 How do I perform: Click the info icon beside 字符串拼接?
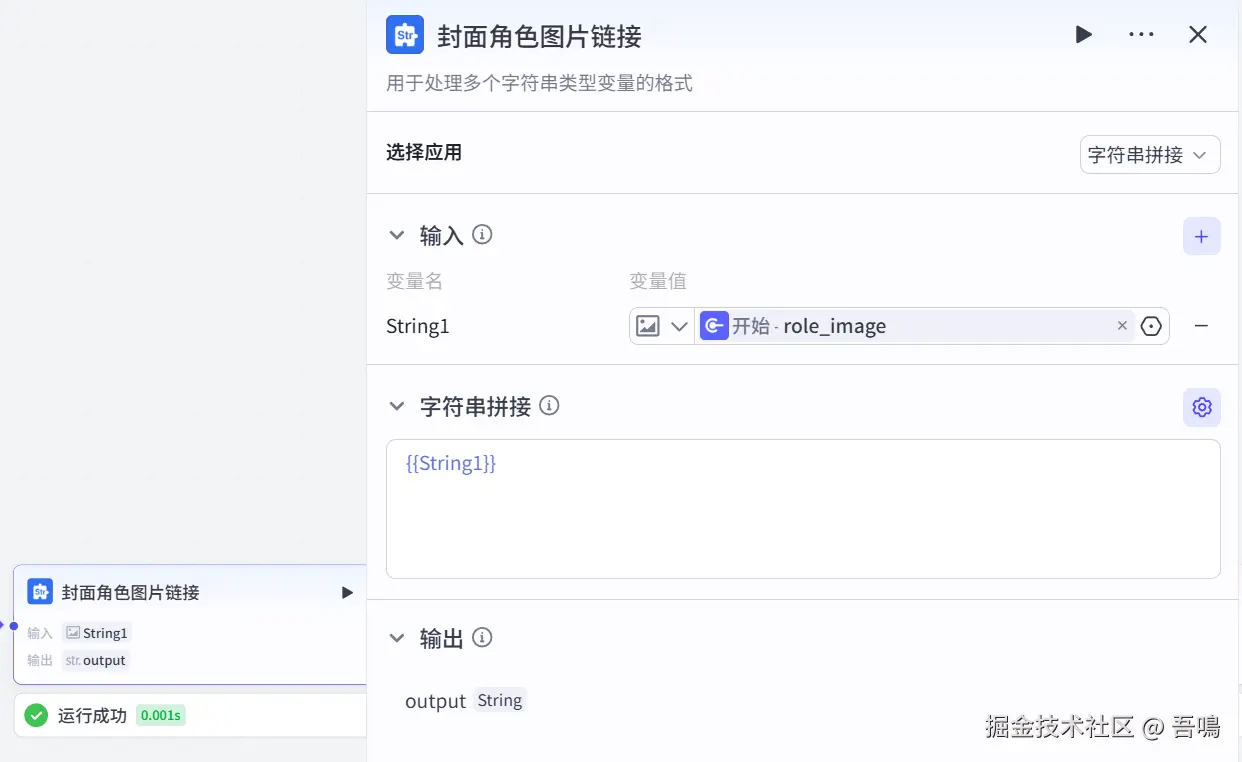[x=549, y=406]
